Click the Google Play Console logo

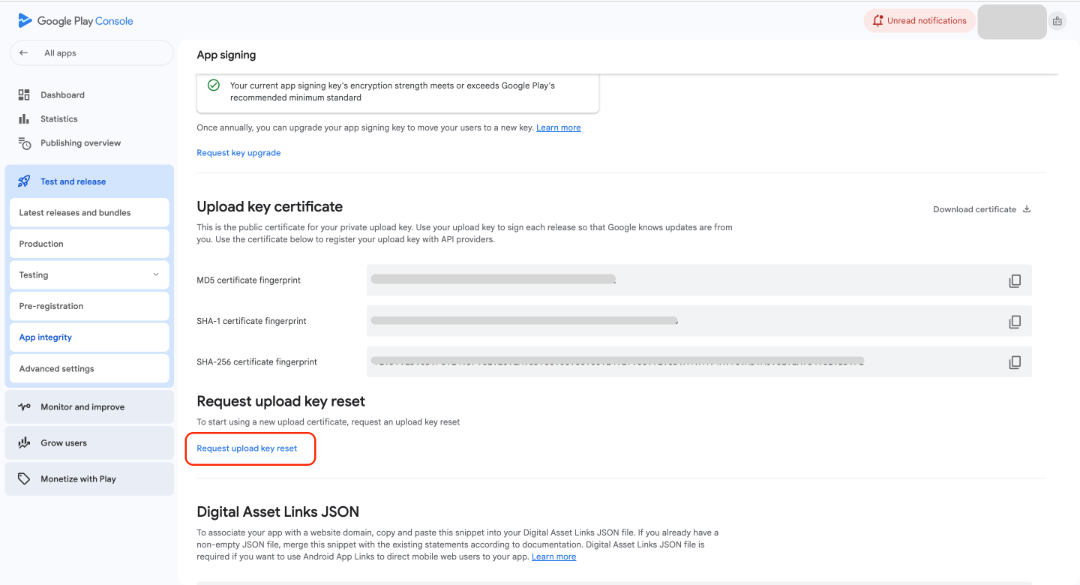pyautogui.click(x=75, y=21)
